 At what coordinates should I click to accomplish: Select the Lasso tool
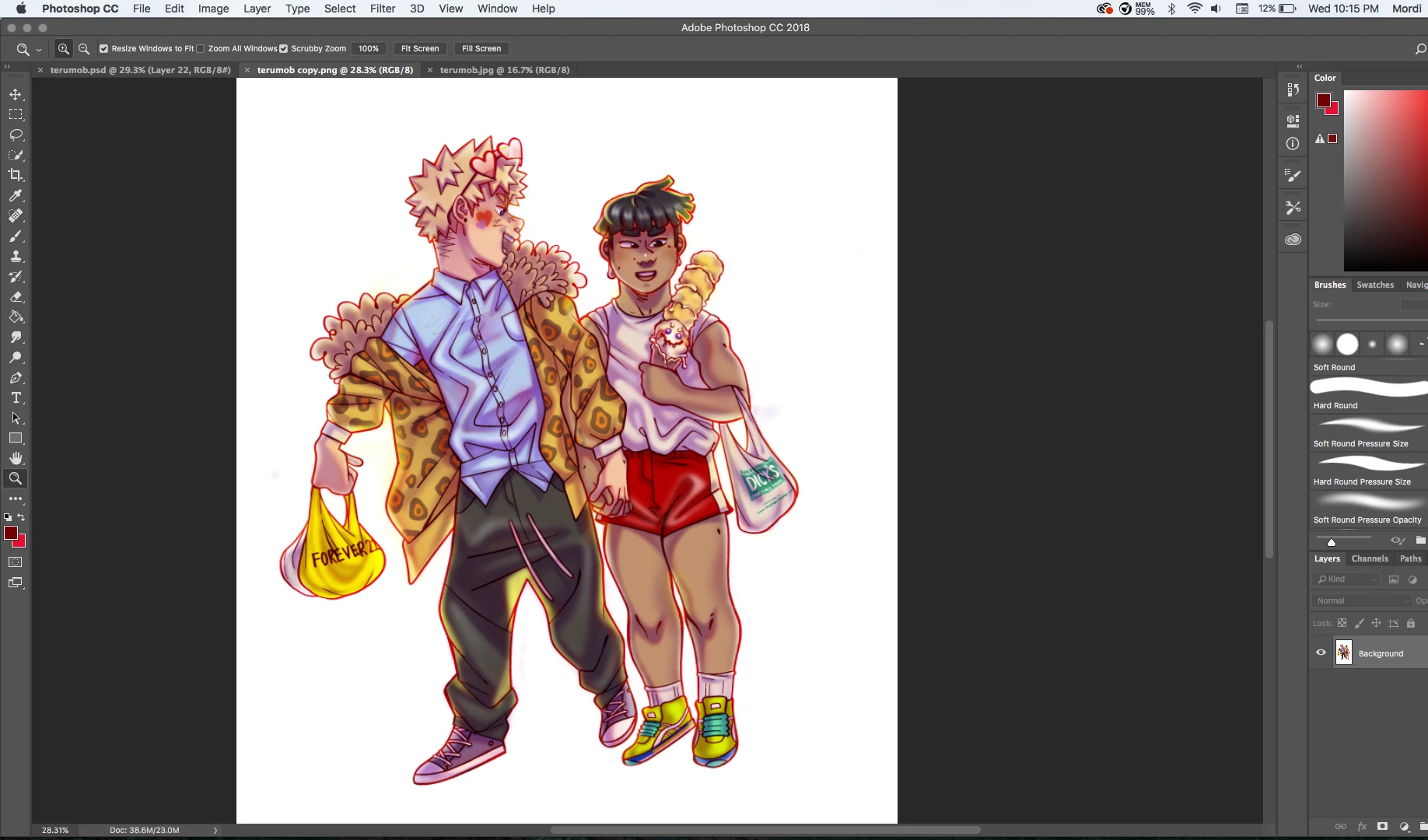click(x=16, y=135)
